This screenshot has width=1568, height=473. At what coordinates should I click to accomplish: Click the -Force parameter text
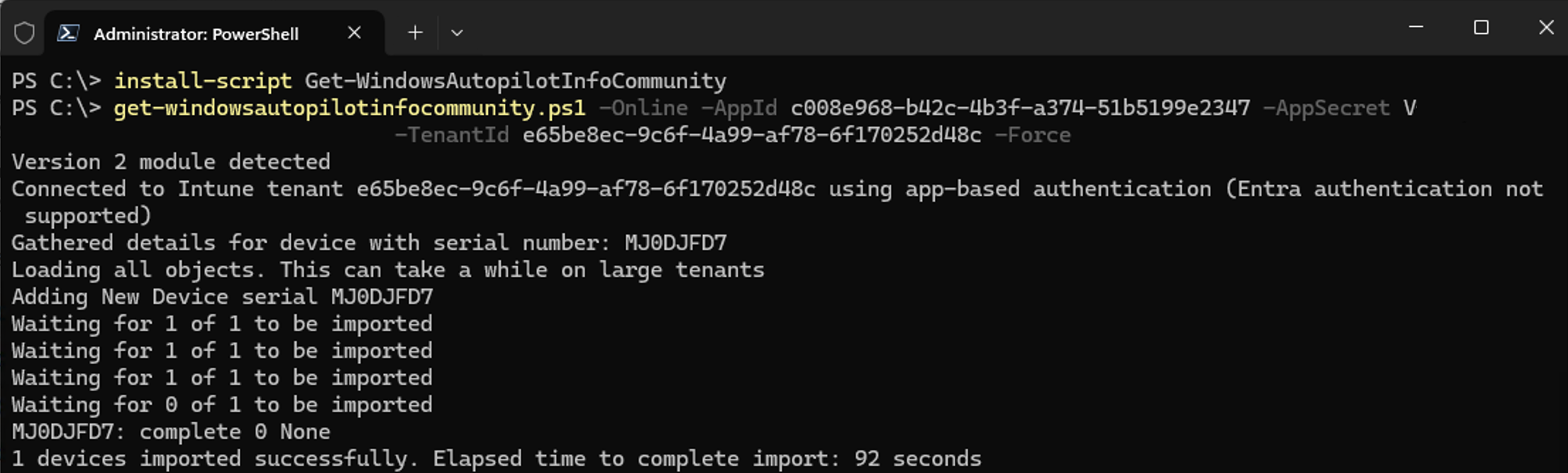point(1032,134)
